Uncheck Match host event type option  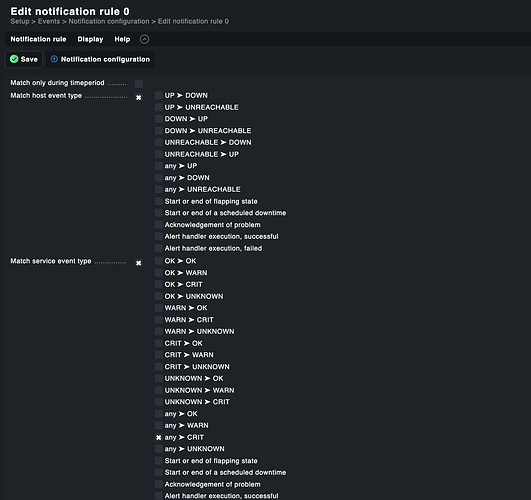(x=139, y=98)
